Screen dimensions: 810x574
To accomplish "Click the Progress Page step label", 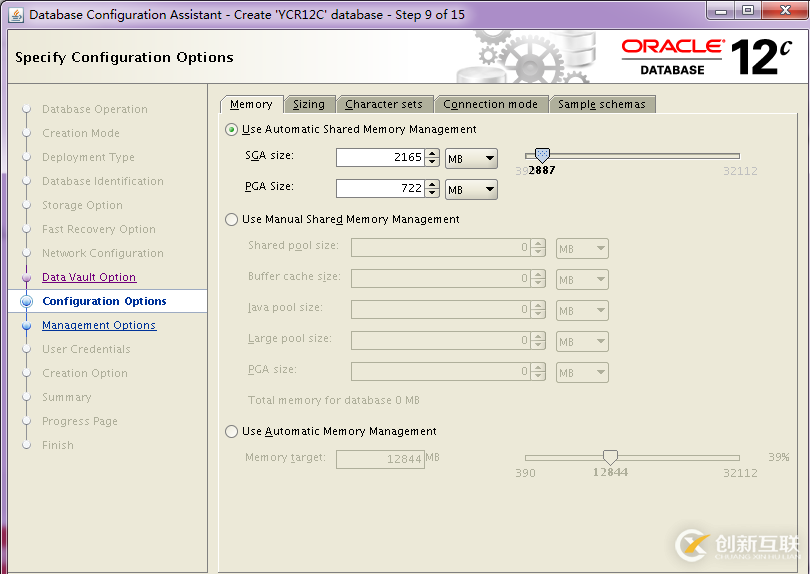I will [x=80, y=422].
